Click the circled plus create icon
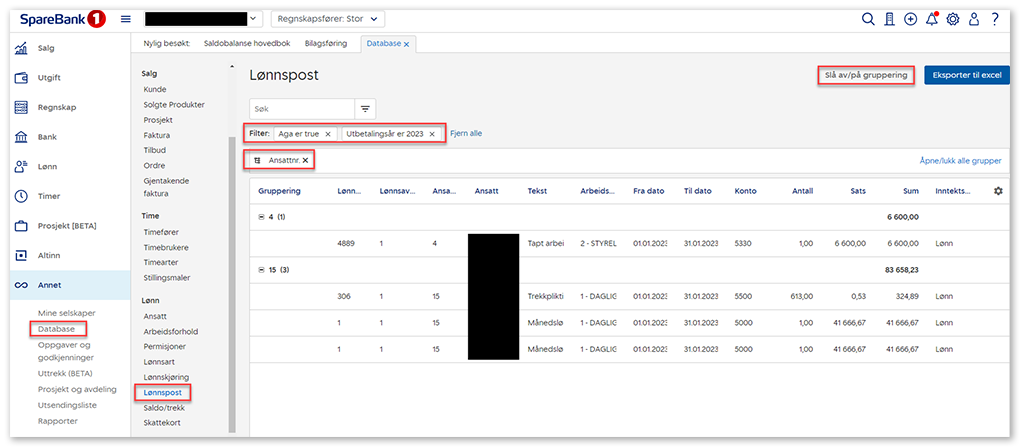Screen dimensions: 1020x447 (910, 19)
